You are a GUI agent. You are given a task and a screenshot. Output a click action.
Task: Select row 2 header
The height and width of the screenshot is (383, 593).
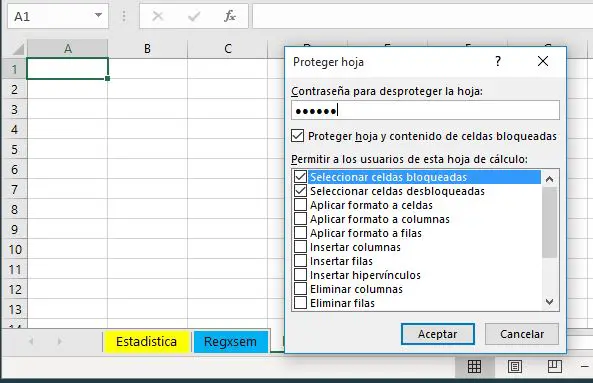click(x=14, y=90)
